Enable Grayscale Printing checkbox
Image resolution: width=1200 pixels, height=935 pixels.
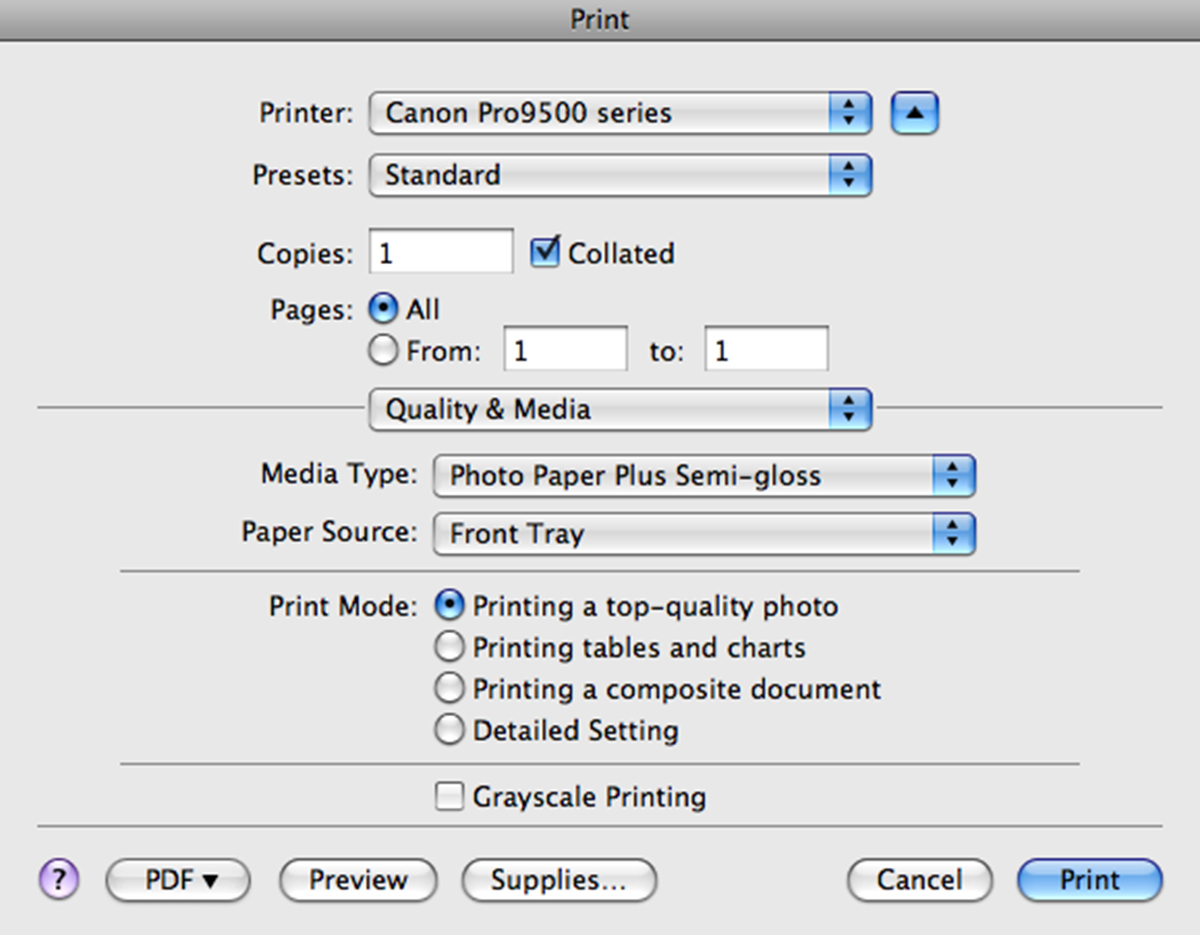pyautogui.click(x=450, y=797)
